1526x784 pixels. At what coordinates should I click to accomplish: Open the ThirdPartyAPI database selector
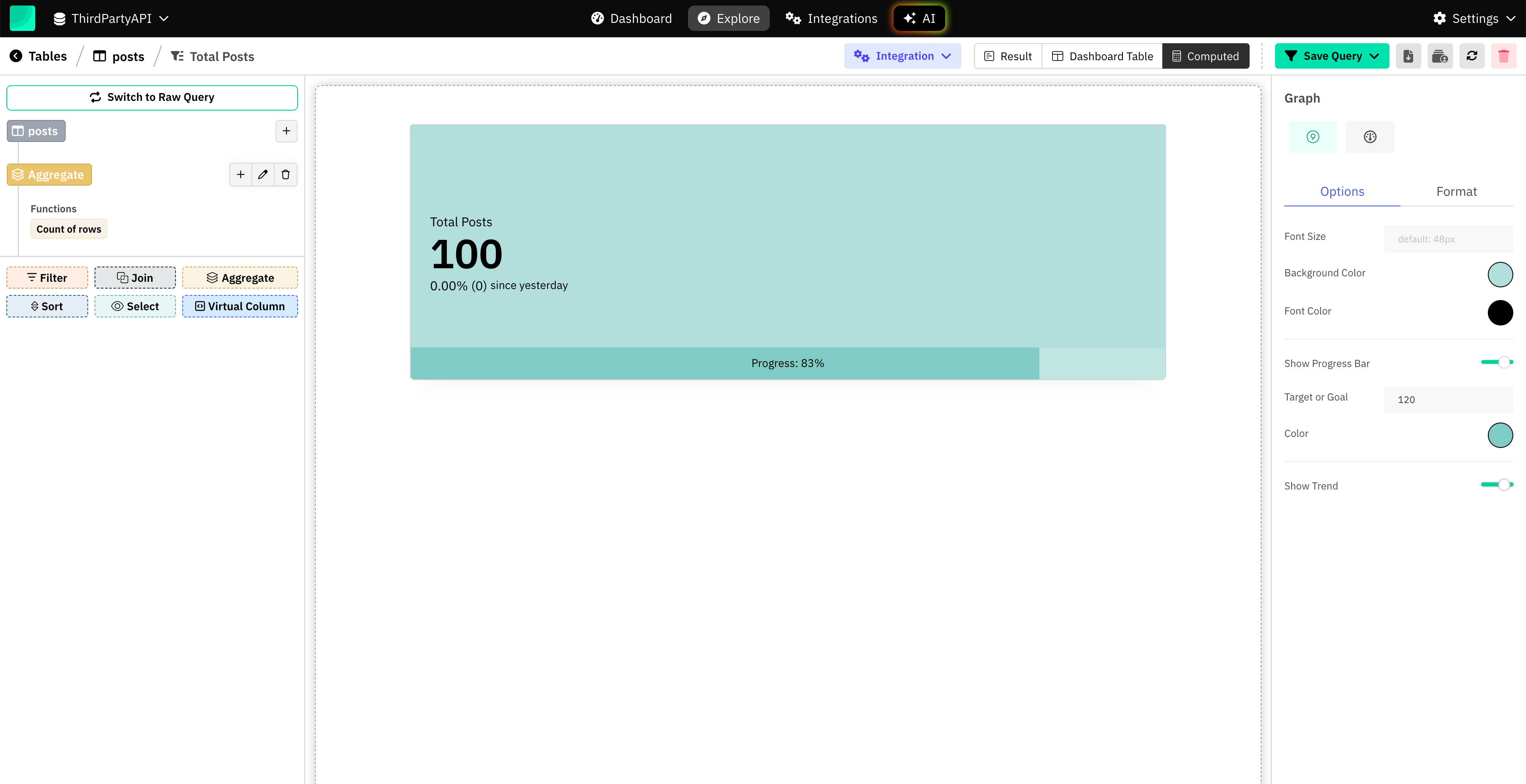click(111, 18)
